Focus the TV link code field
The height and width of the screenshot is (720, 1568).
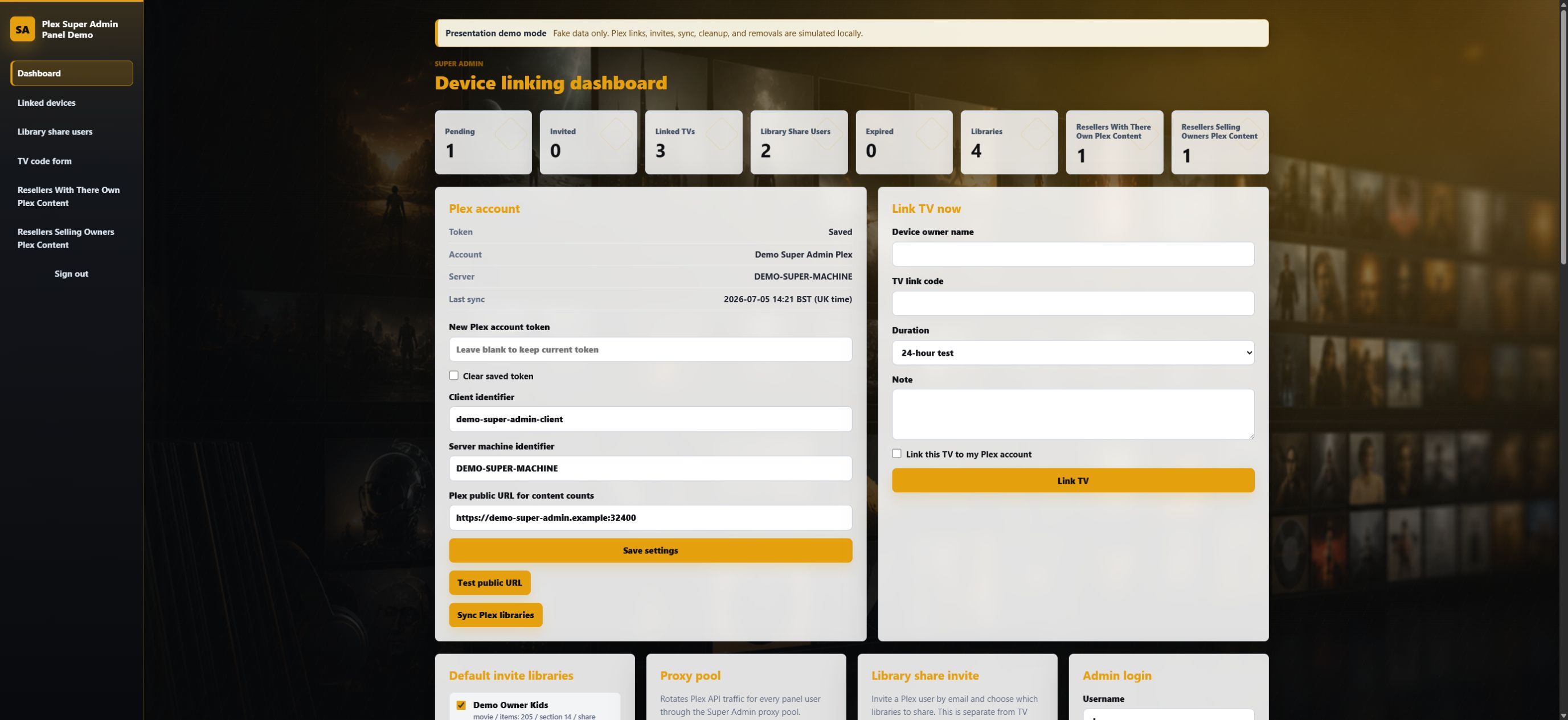tap(1072, 303)
